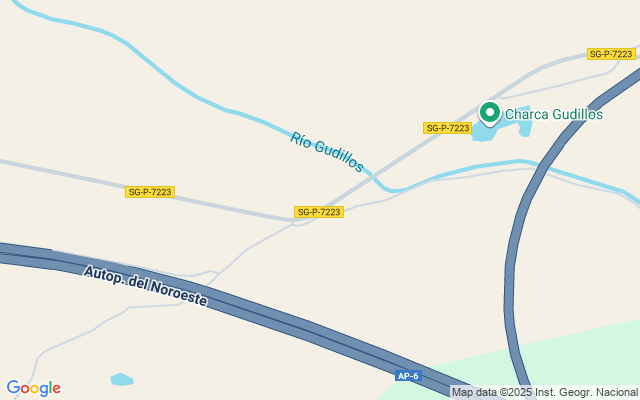The height and width of the screenshot is (400, 640).
Task: Open the Charca Gudillos place label
Action: point(554,114)
